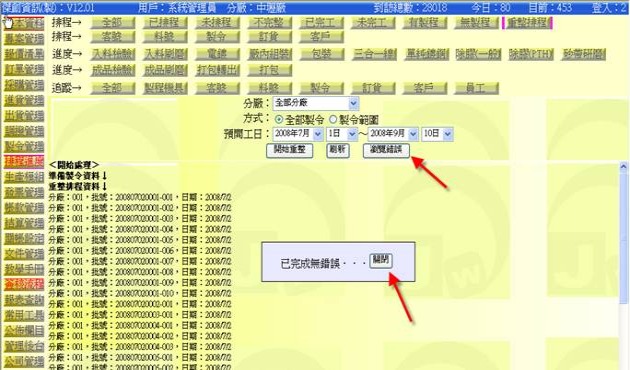Close the 已完成無錯誤 dialog with 關閉
The height and width of the screenshot is (370, 630).
[380, 260]
